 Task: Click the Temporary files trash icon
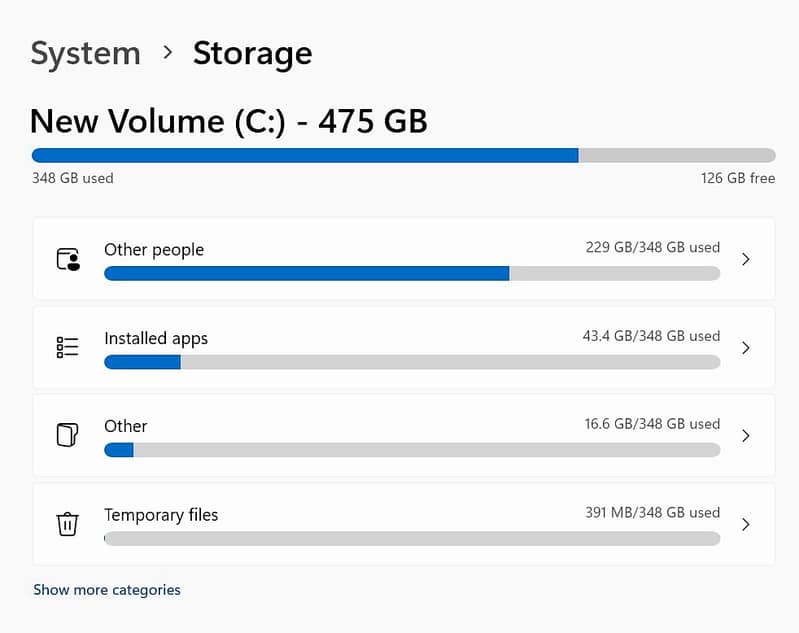(x=67, y=524)
